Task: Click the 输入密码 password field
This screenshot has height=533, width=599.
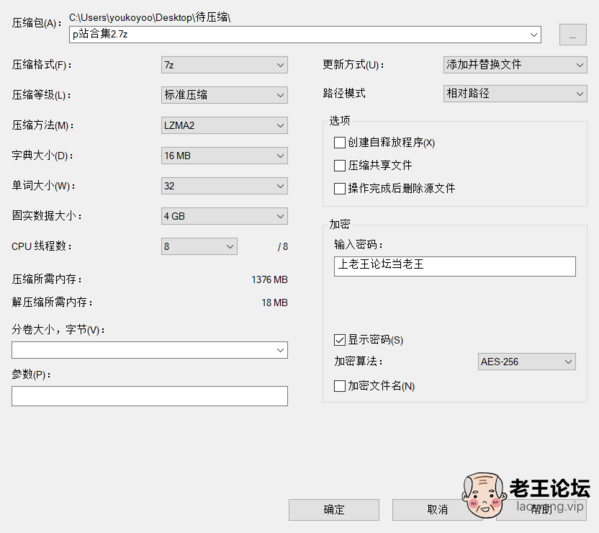Action: (x=455, y=266)
